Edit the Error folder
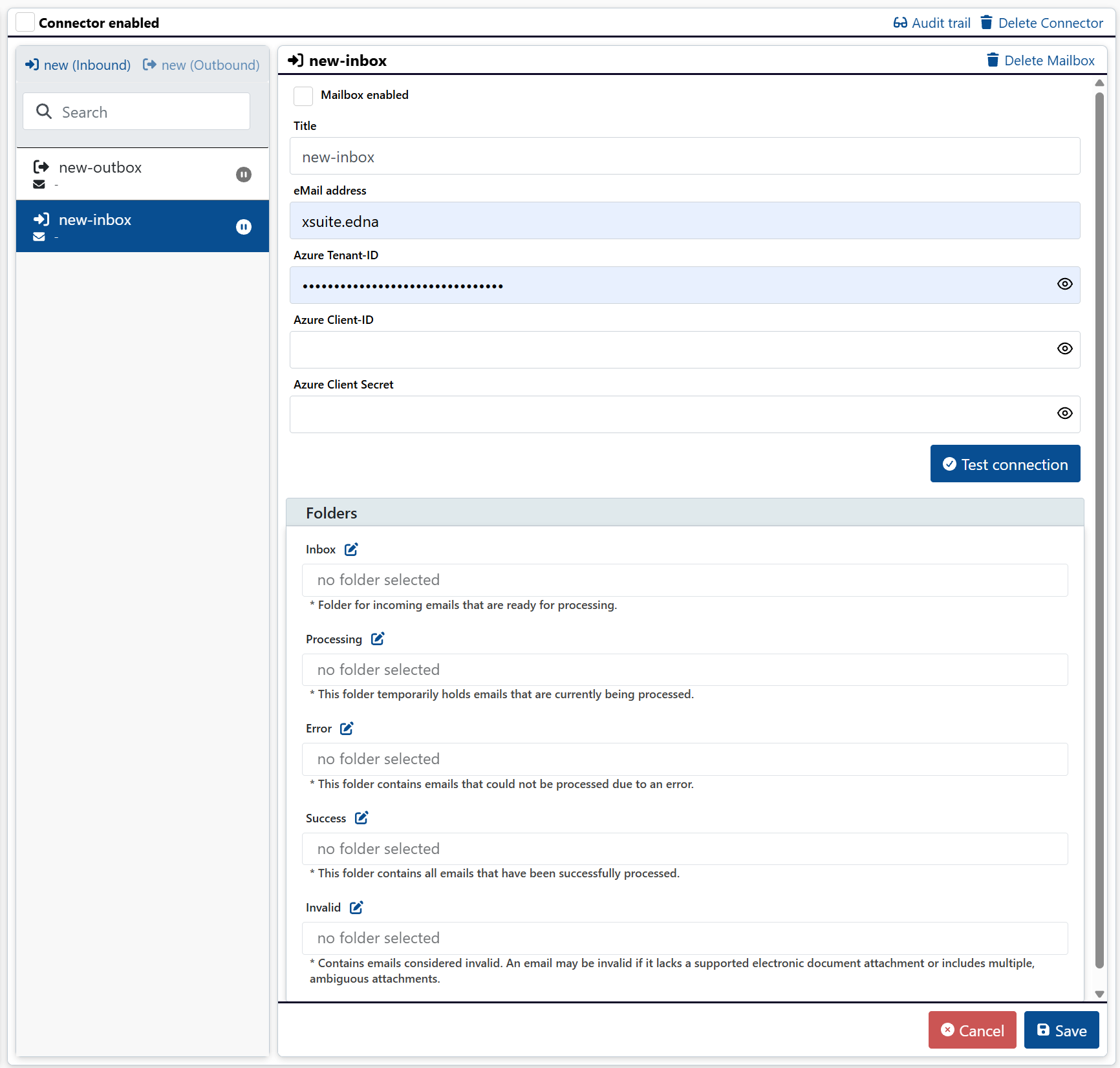The width and height of the screenshot is (1120, 1068). [x=347, y=729]
